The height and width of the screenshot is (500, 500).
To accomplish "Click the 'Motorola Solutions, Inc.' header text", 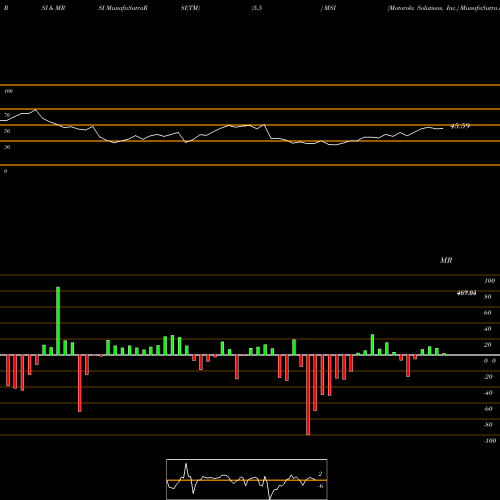I will [423, 8].
